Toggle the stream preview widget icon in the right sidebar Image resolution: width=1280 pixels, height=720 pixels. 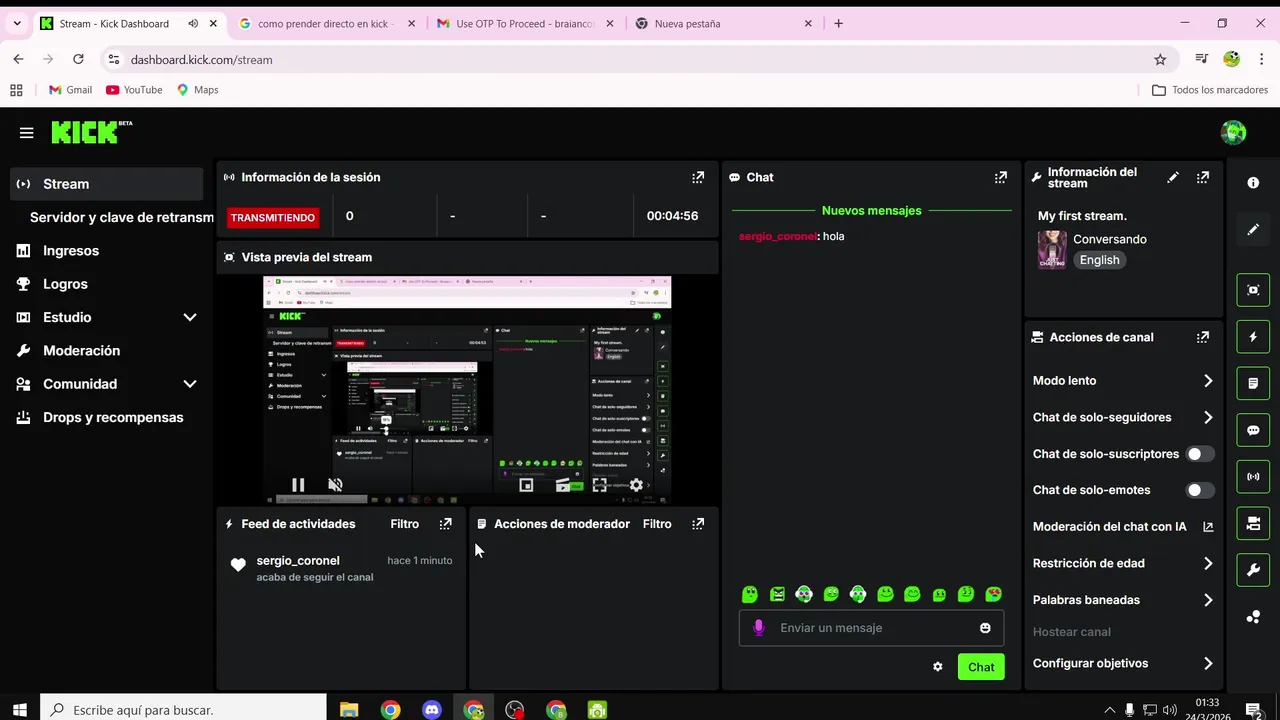pos(1253,290)
